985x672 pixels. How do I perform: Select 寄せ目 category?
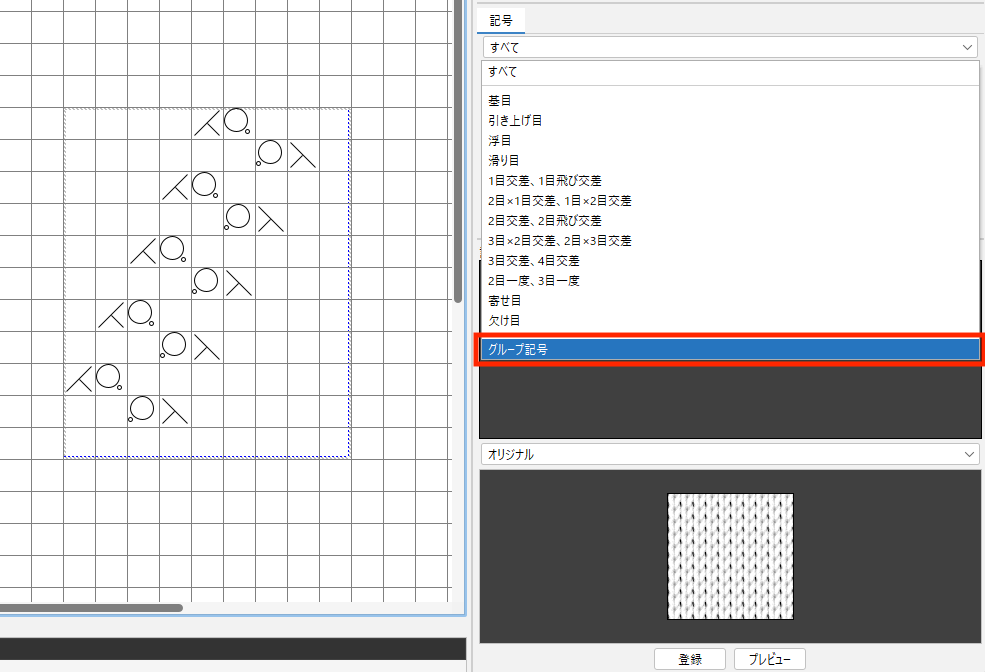coord(730,301)
